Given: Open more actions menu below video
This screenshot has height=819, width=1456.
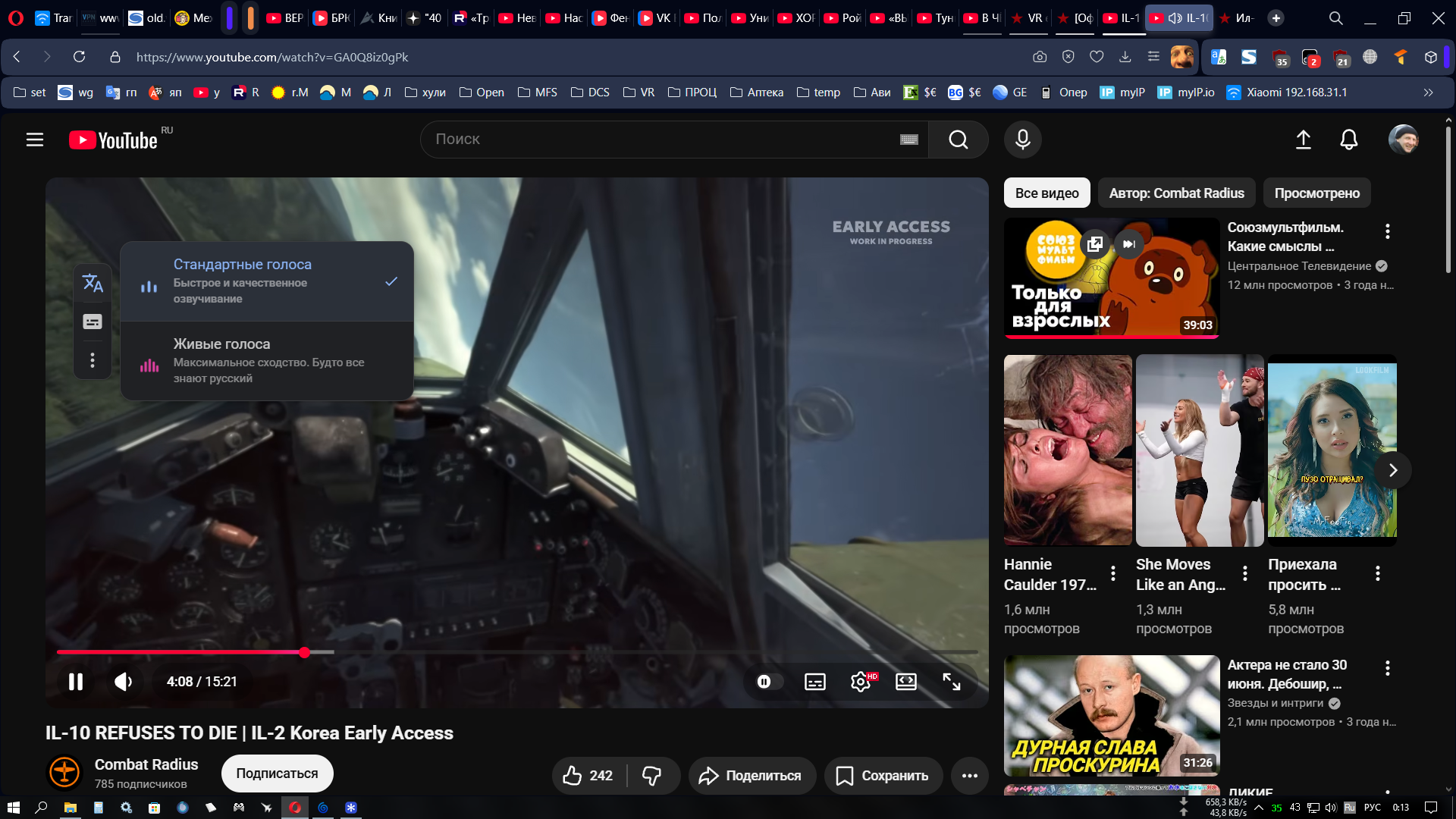Looking at the screenshot, I should (x=970, y=776).
